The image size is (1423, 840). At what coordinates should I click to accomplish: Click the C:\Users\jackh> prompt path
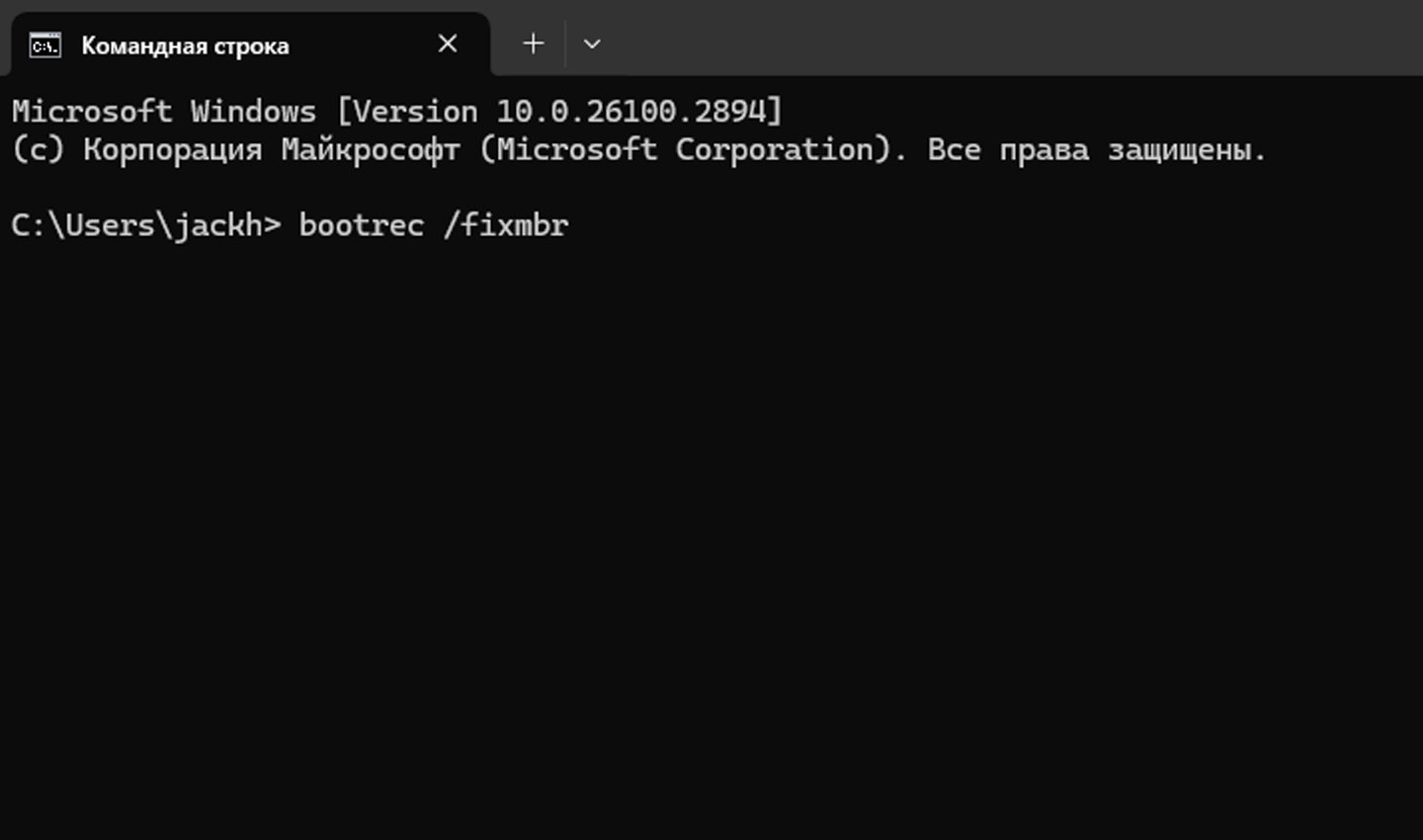pos(146,225)
